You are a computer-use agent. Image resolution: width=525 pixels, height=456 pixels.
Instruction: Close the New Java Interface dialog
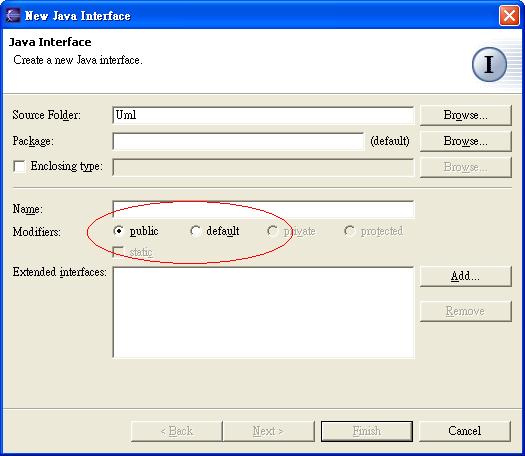click(x=509, y=15)
